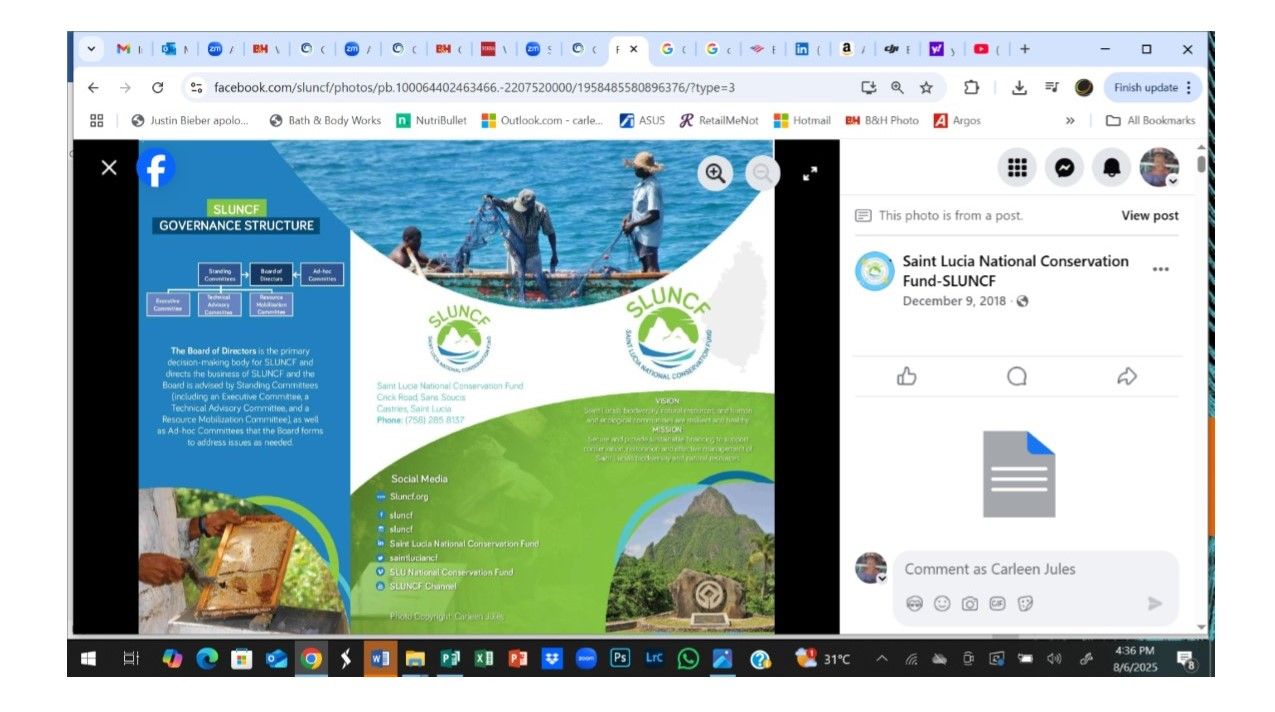Open Saint Lucia National Conservation Fund-SLUNCF page
Image resolution: width=1275 pixels, height=712 pixels.
pyautogui.click(x=1015, y=270)
